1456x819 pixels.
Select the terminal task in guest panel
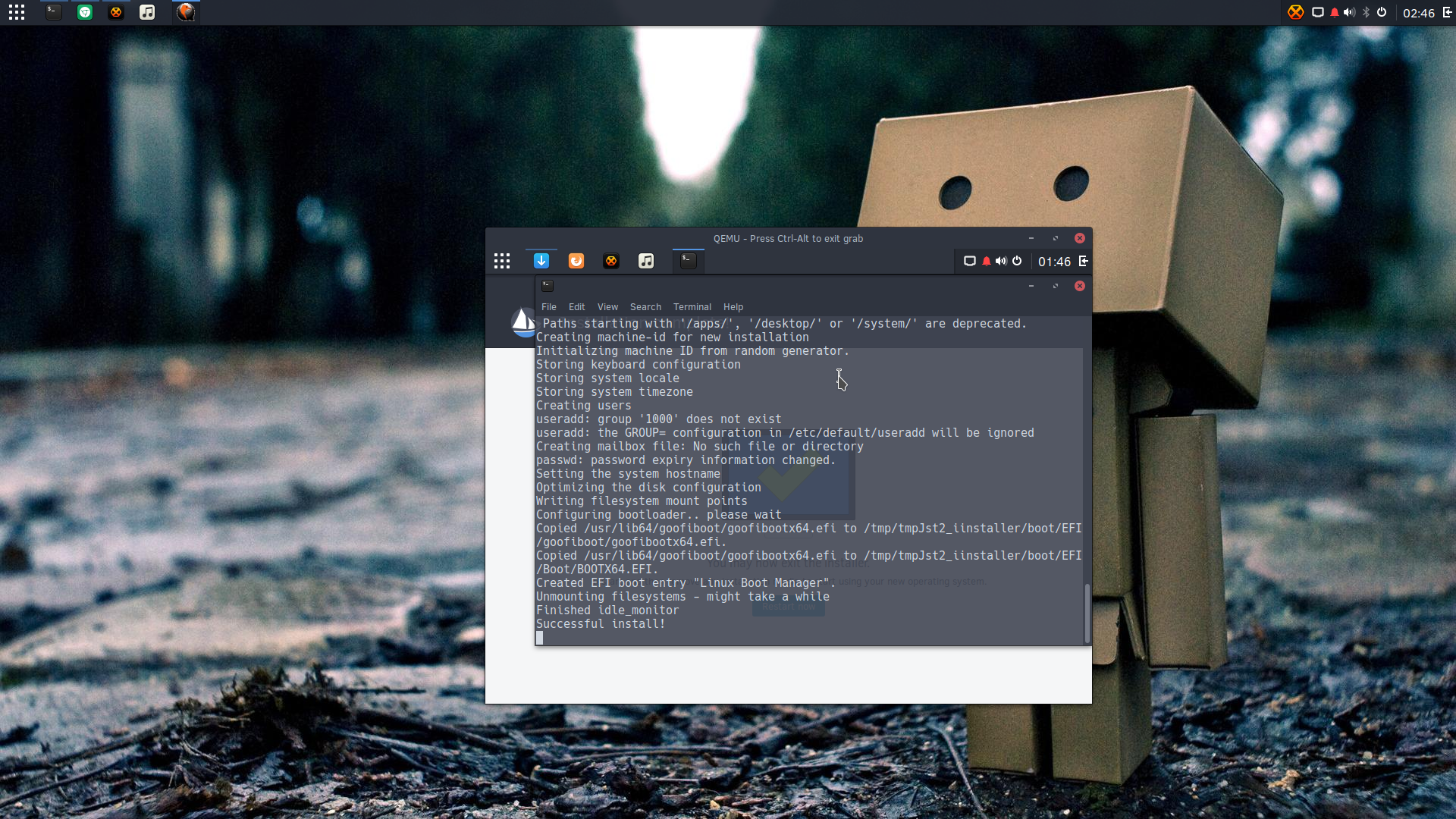(x=688, y=261)
